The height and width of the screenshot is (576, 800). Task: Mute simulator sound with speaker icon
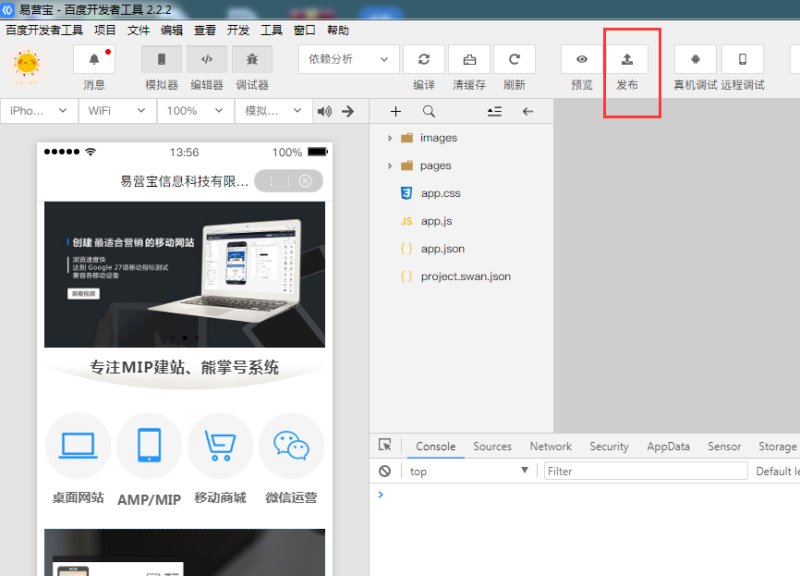click(324, 111)
